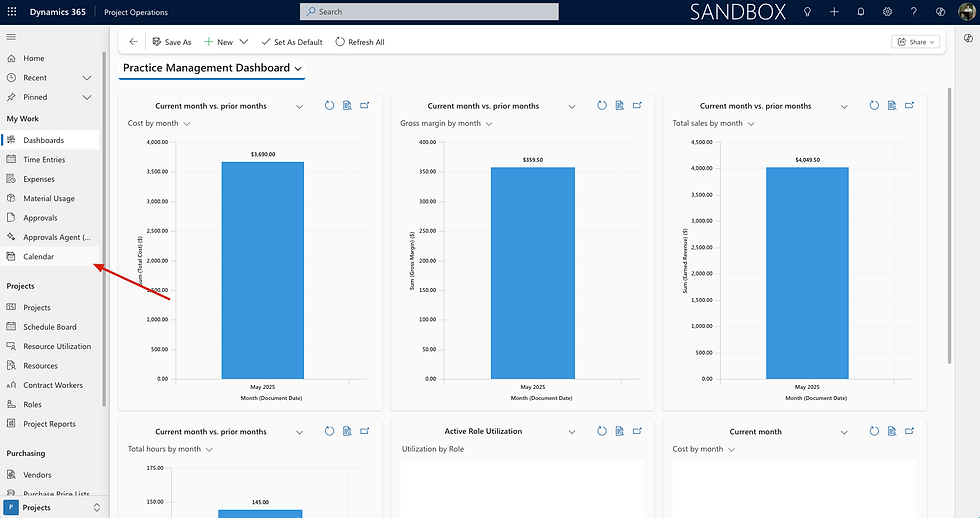
Task: Open the settings gear icon
Action: [x=887, y=12]
